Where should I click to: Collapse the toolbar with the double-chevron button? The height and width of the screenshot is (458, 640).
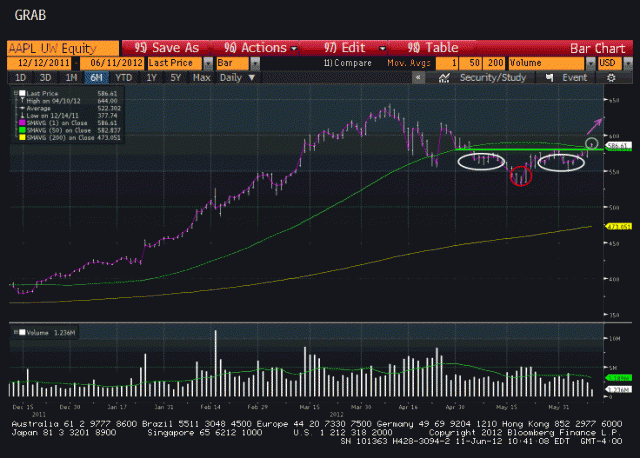(418, 78)
